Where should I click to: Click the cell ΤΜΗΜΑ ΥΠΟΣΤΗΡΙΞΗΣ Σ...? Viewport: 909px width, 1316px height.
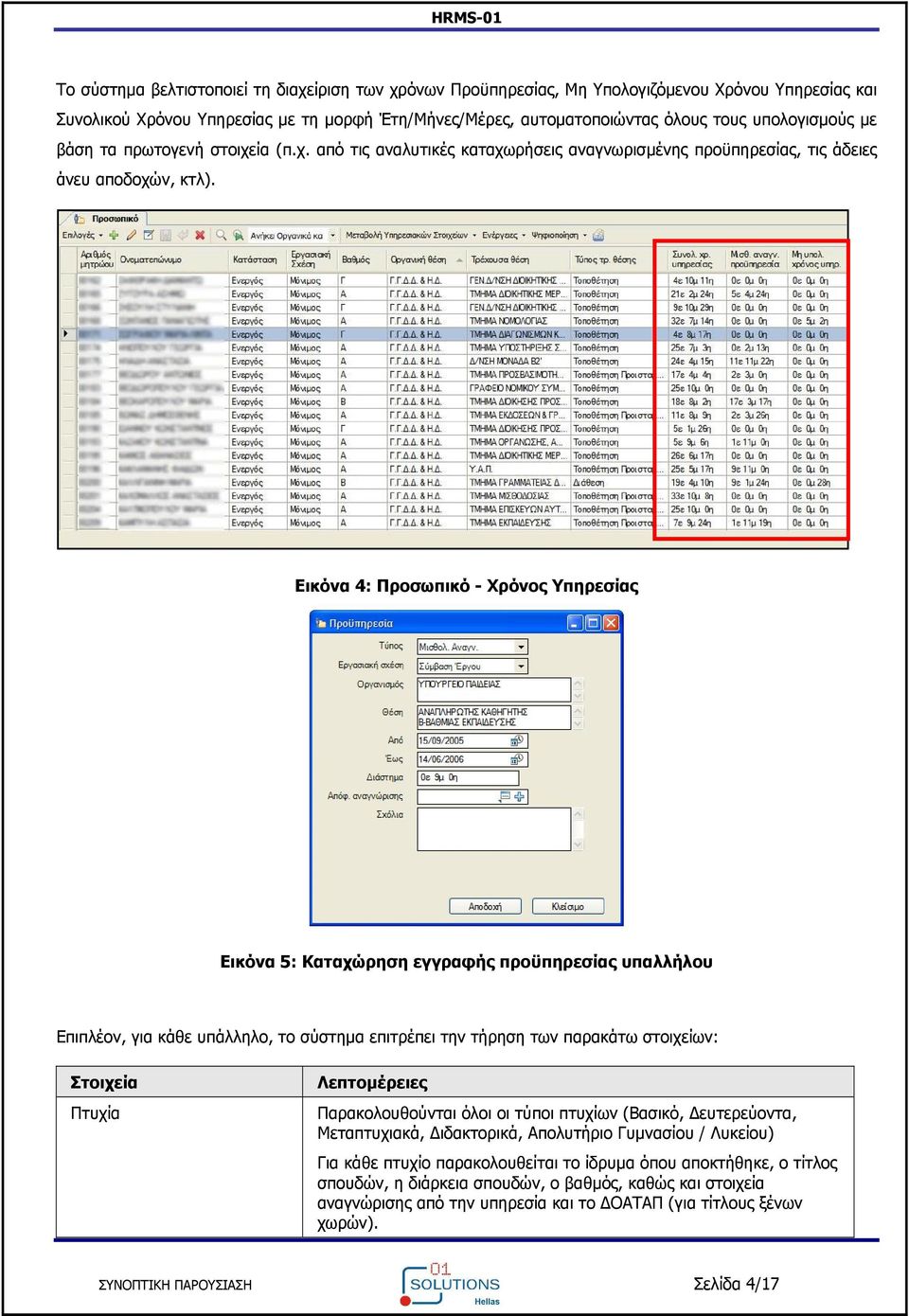[x=519, y=347]
